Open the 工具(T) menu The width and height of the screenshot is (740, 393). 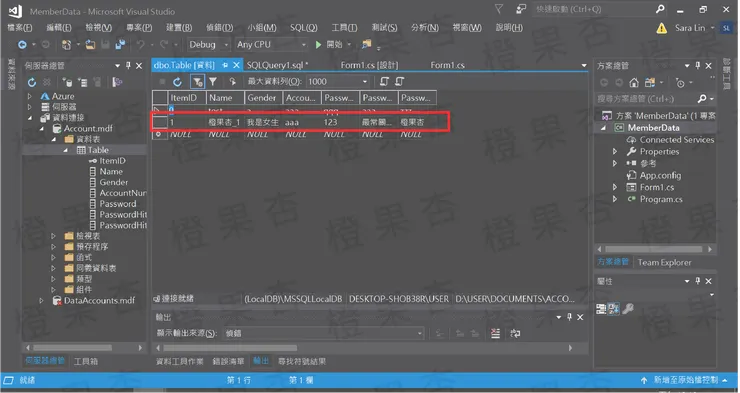[344, 28]
